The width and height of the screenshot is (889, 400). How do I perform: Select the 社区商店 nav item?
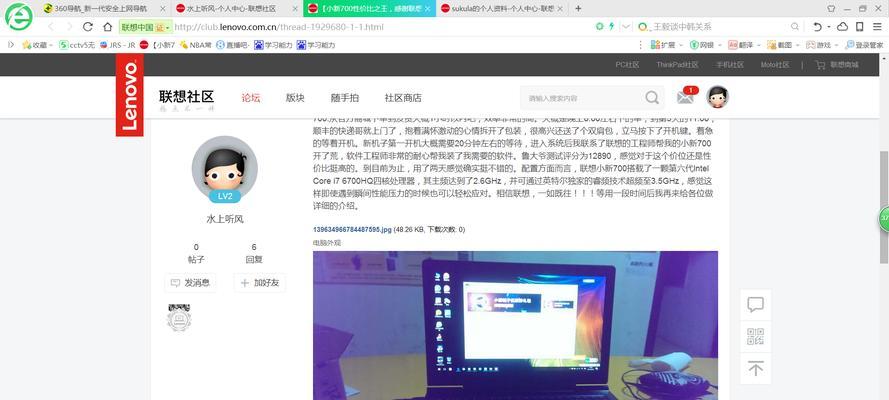[x=403, y=97]
